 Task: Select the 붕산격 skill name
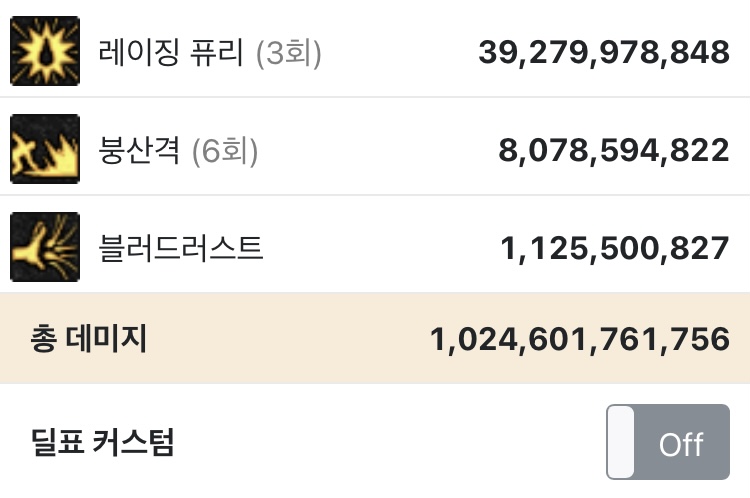pyautogui.click(x=140, y=150)
